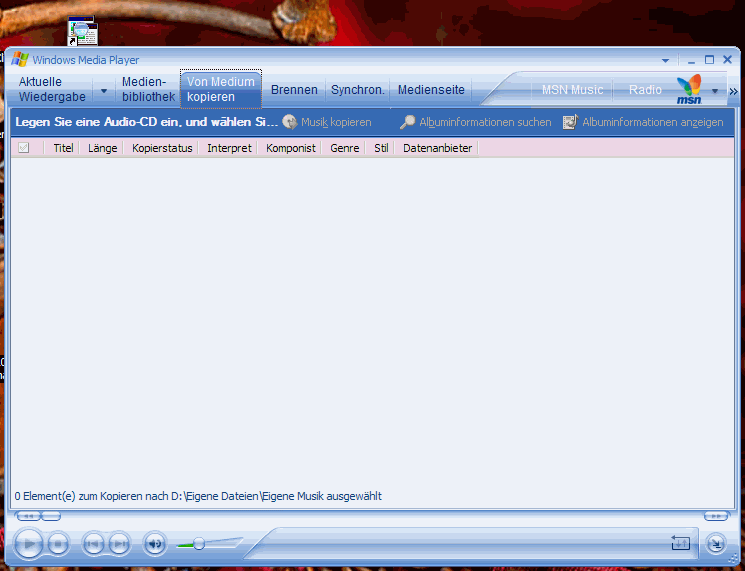Click the album info notes icon
Image resolution: width=745 pixels, height=571 pixels.
coord(570,122)
